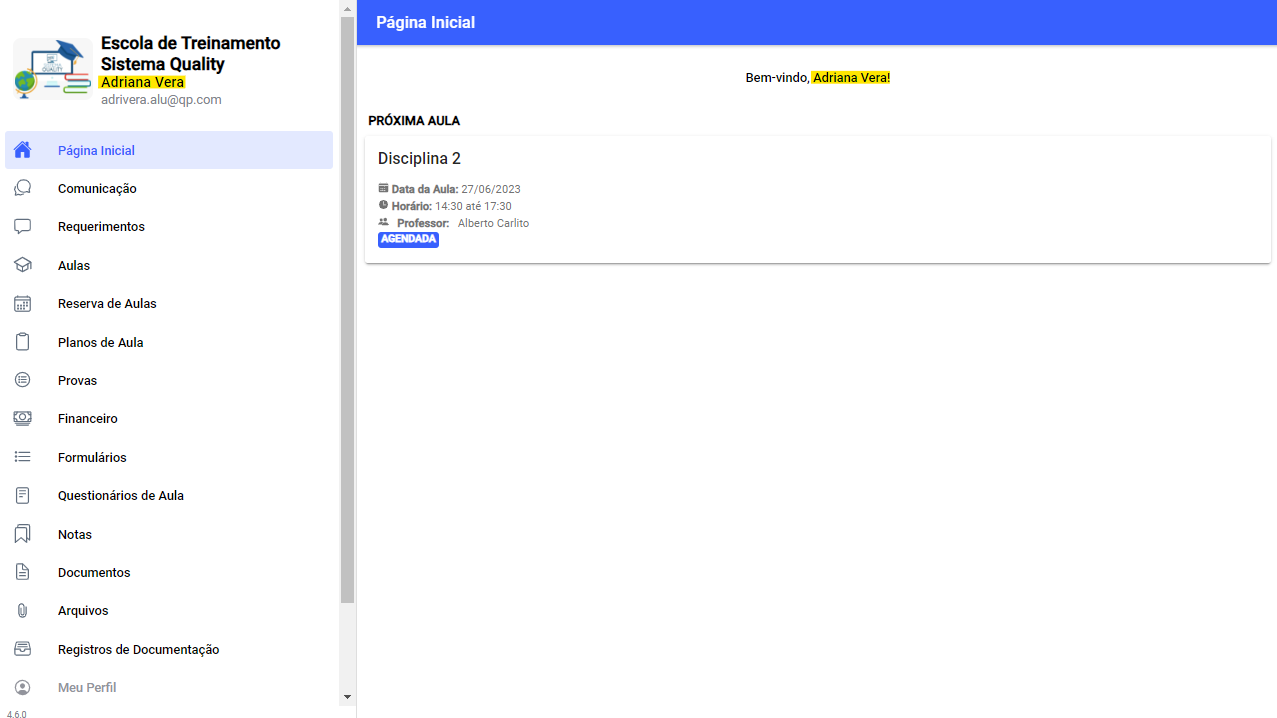Click the school logo image
Screen dimensions: 1277x718
click(52, 69)
